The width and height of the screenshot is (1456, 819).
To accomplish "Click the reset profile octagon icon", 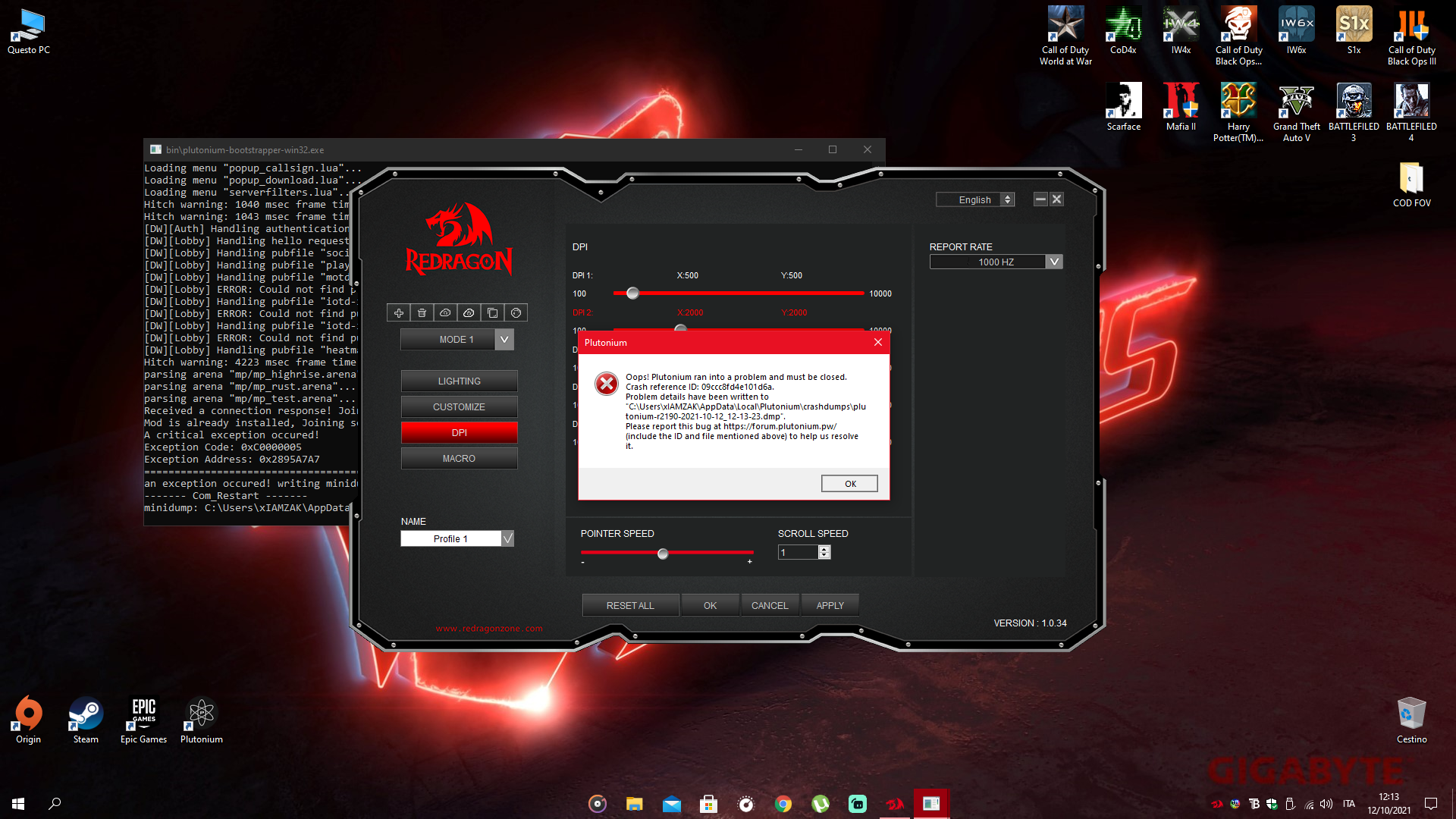I will 516,313.
